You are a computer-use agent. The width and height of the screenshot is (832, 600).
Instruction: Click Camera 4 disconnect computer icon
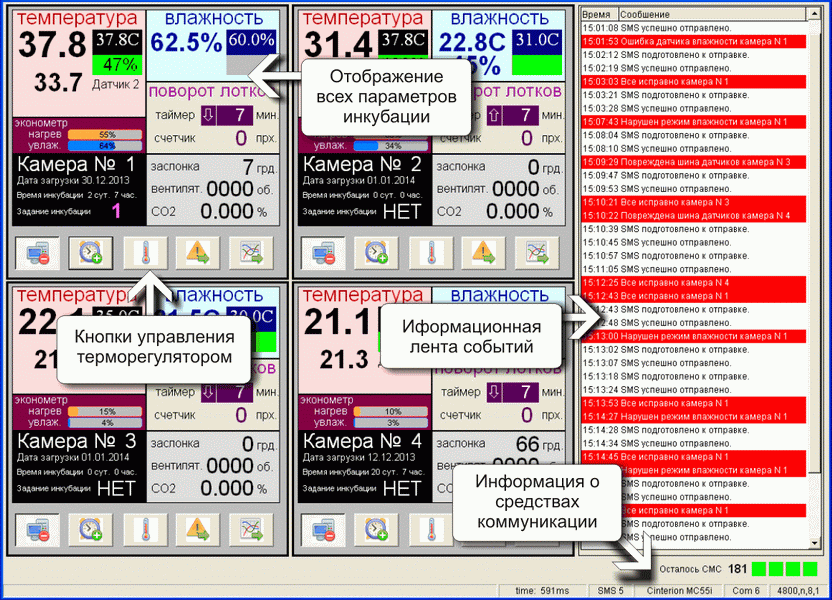323,529
